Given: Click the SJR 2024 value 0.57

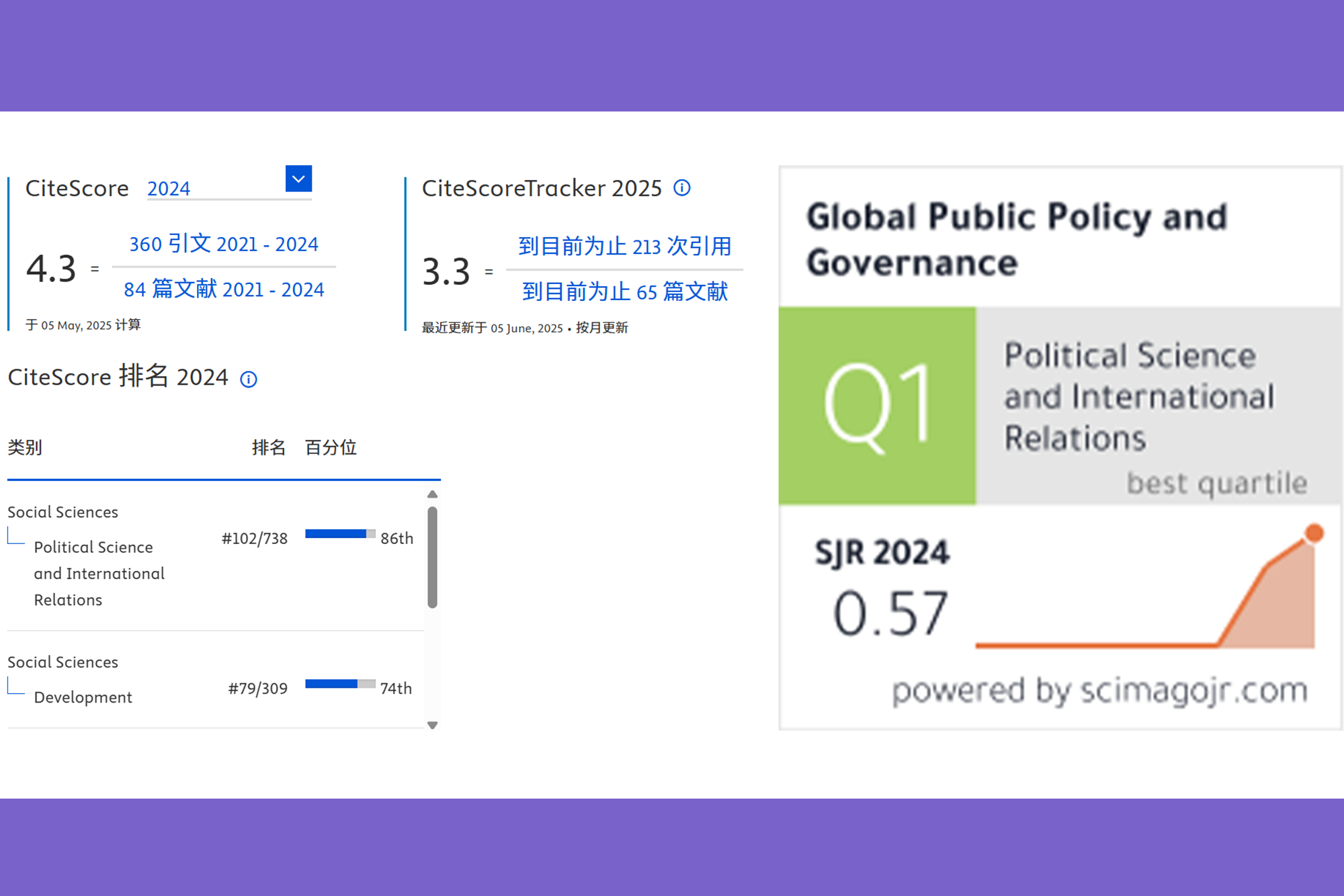Looking at the screenshot, I should point(890,613).
